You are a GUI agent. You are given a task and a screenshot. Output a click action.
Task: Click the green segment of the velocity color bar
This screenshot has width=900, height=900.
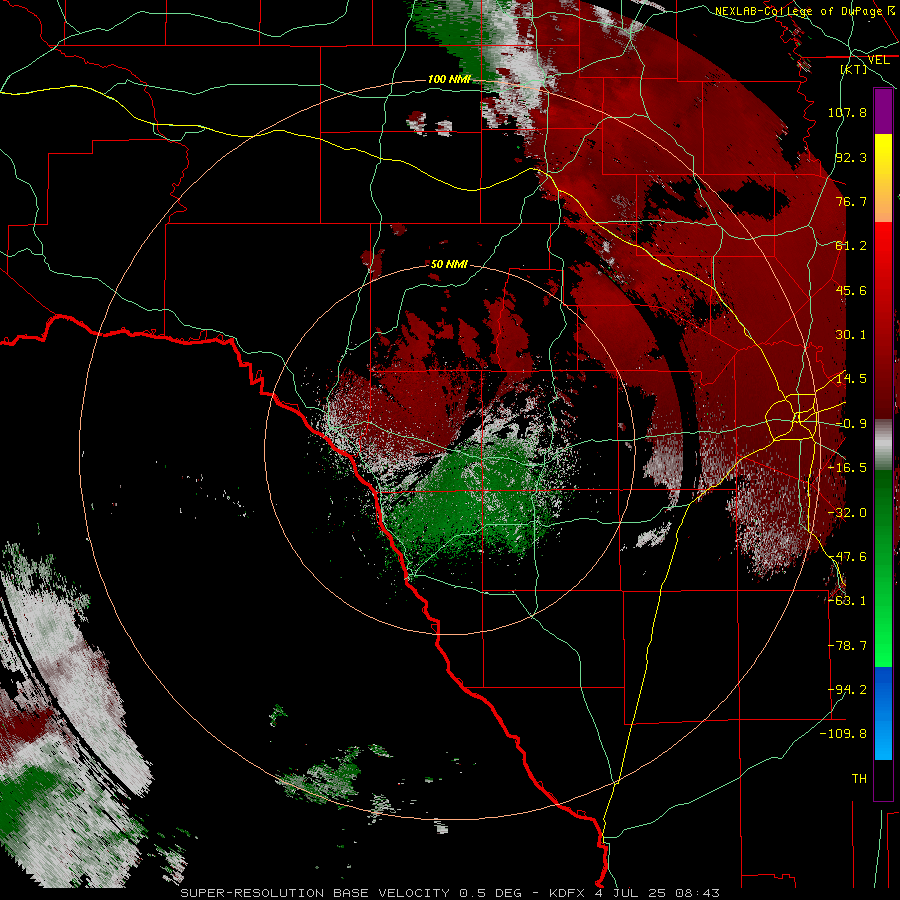tap(883, 568)
